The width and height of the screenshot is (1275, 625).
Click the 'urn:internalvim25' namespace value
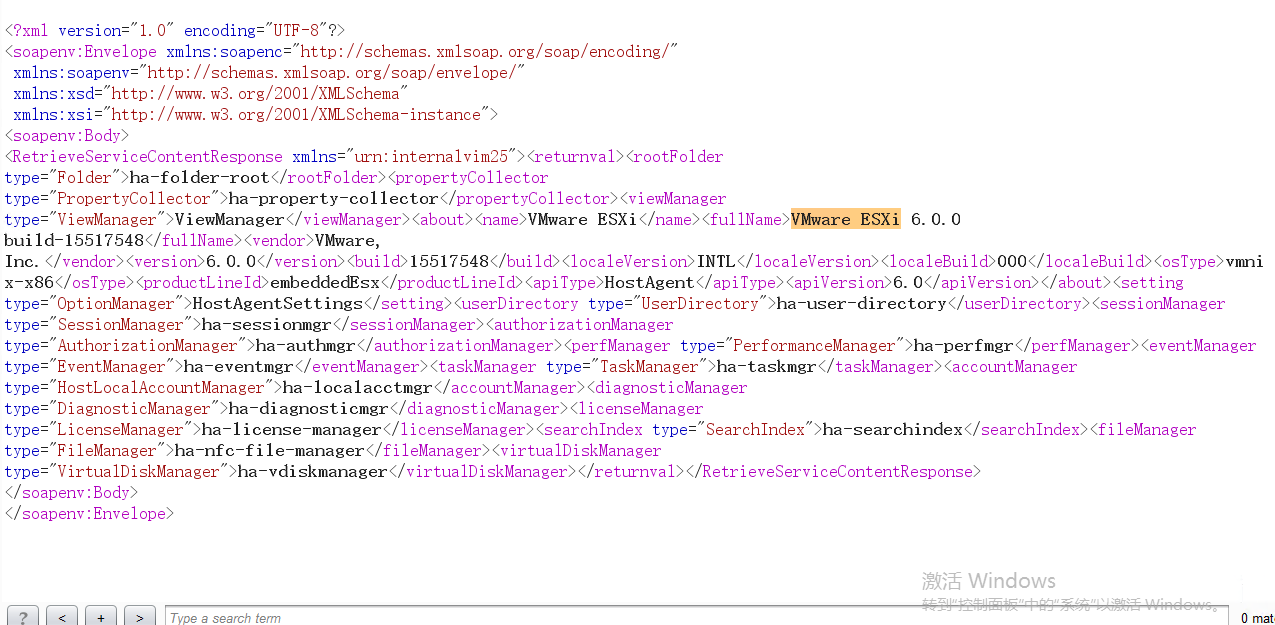click(435, 156)
